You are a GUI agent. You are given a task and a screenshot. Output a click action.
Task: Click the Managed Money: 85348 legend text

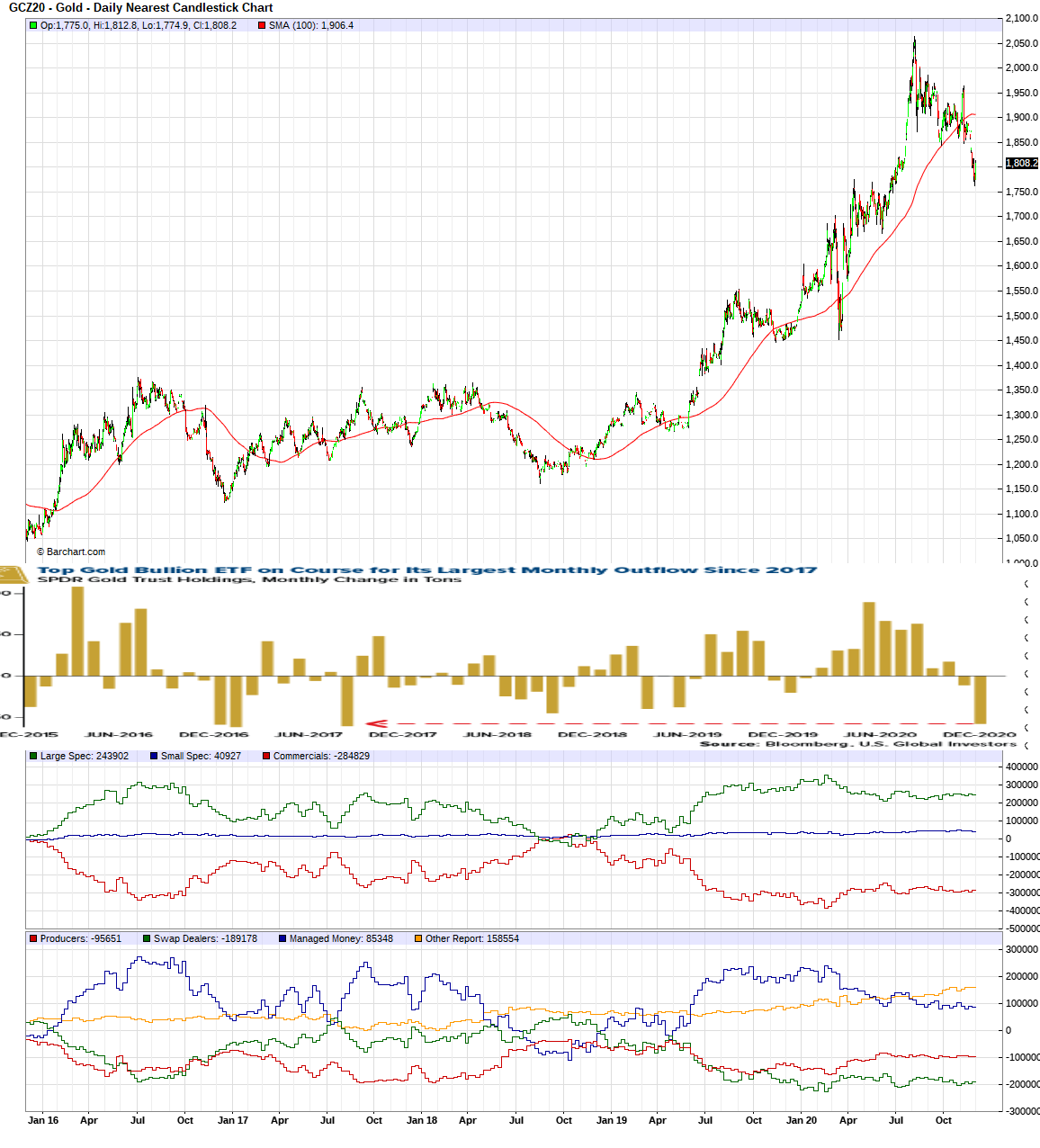pos(341,938)
